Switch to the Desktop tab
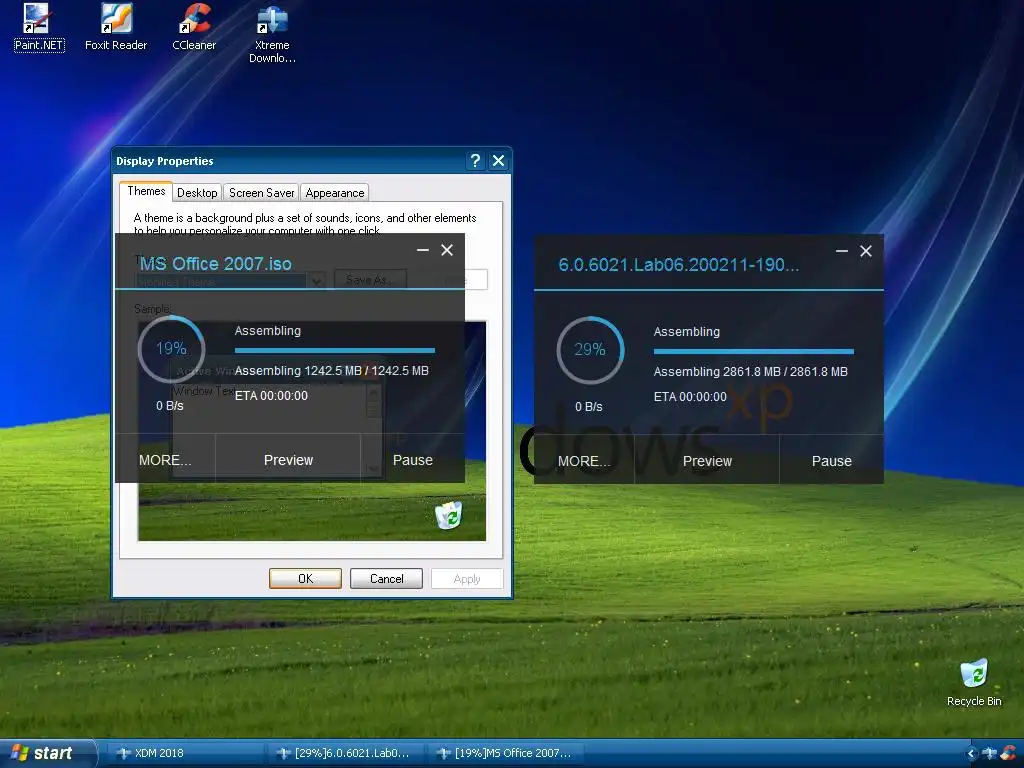 point(197,193)
